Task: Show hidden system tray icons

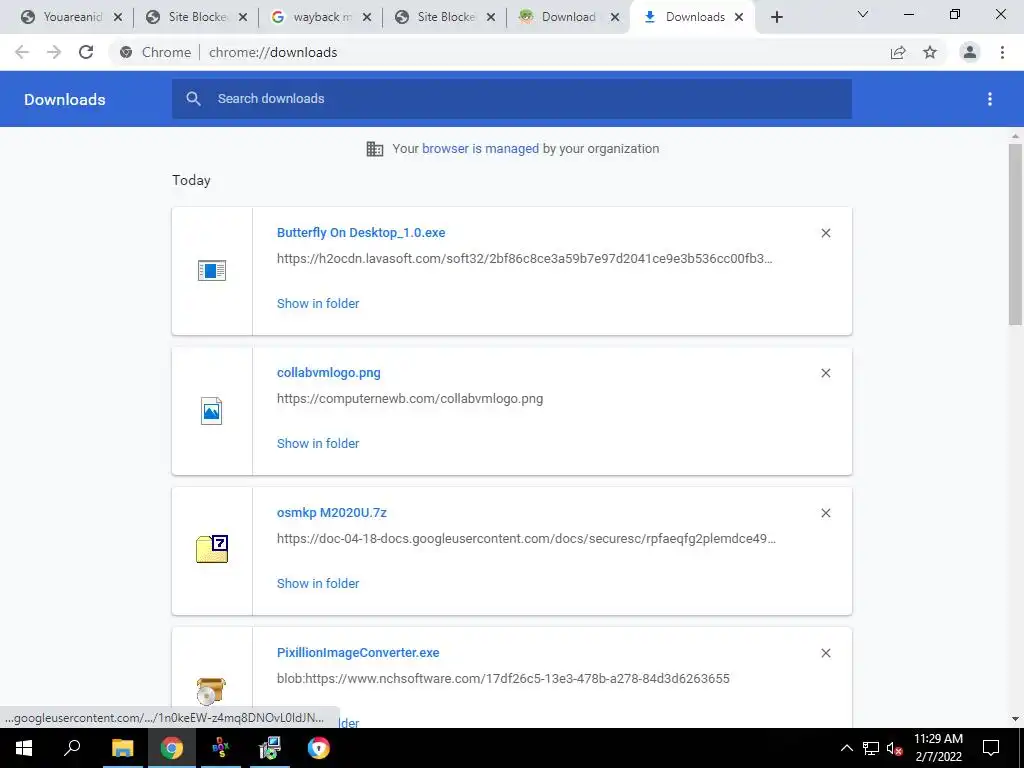Action: (846, 748)
